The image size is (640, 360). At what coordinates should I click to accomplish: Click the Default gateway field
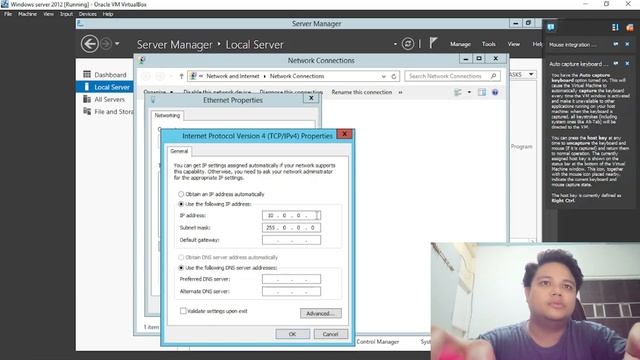tap(291, 240)
